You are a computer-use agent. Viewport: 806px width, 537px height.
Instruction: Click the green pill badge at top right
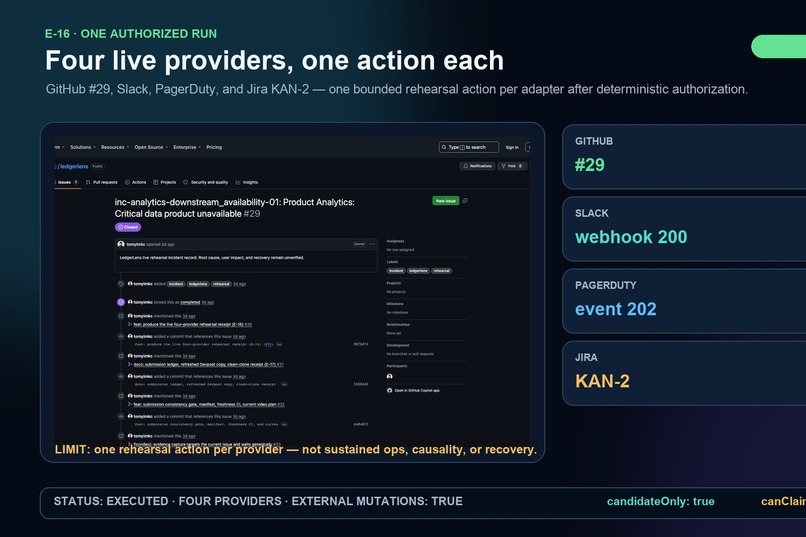[778, 46]
